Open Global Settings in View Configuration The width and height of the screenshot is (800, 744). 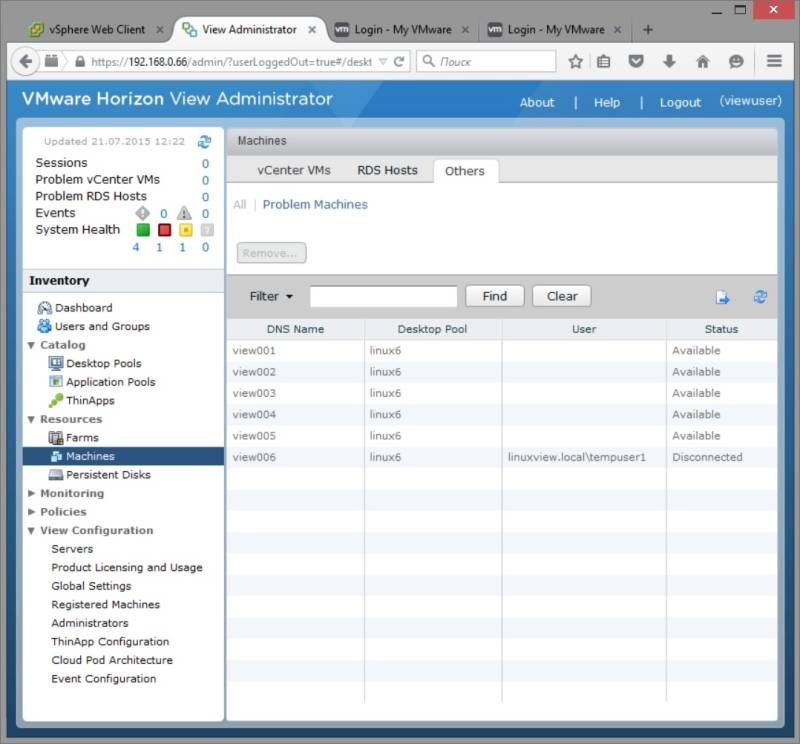pos(91,586)
